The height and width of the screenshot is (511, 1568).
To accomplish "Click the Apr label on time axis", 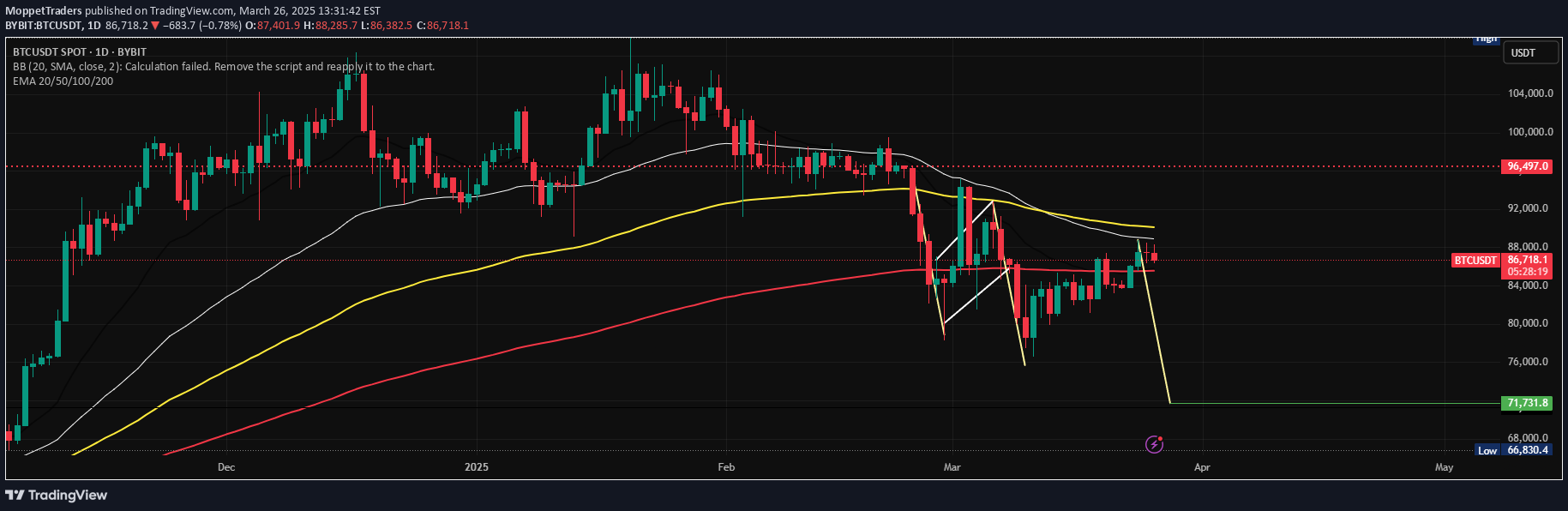I will click(x=1202, y=467).
